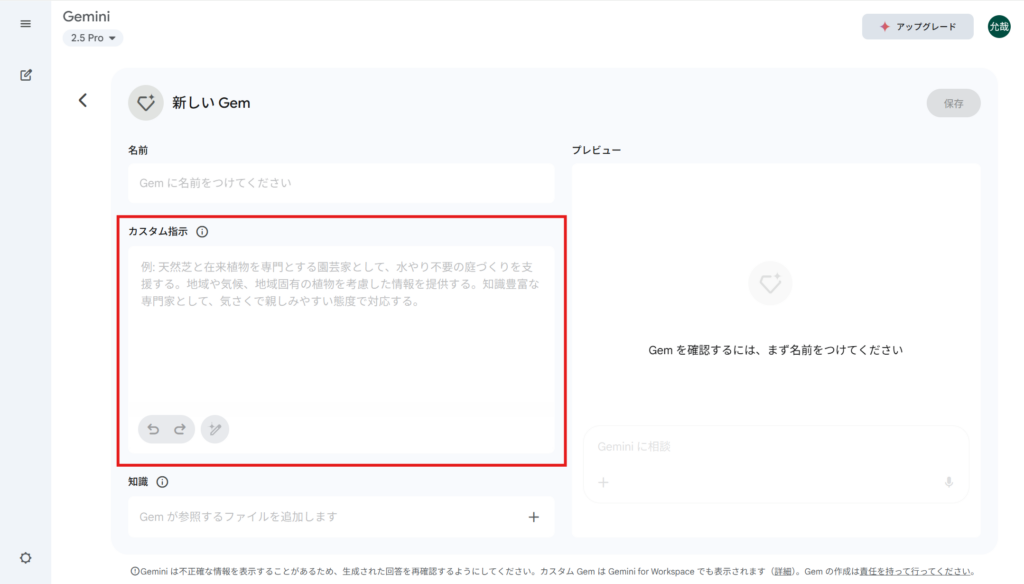Click the 名前 label
This screenshot has width=1024, height=584.
point(138,150)
